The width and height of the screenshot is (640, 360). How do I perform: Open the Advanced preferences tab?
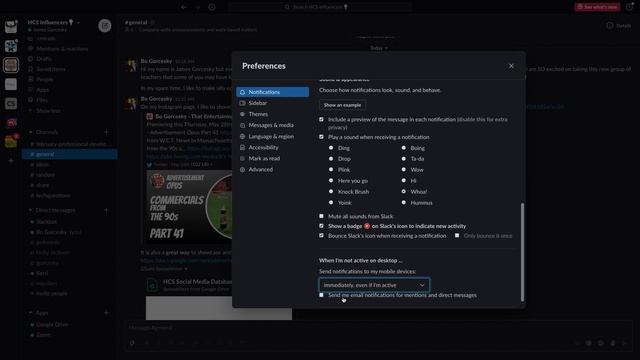pos(272,169)
